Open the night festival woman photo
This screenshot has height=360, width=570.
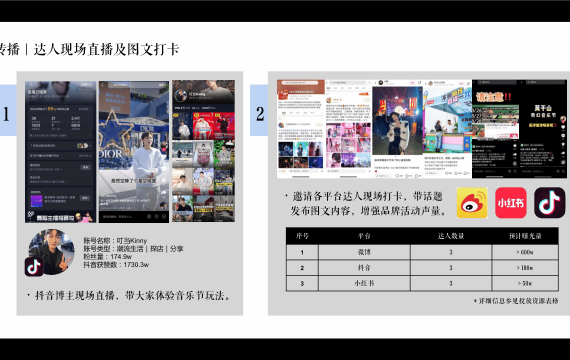(x=397, y=129)
